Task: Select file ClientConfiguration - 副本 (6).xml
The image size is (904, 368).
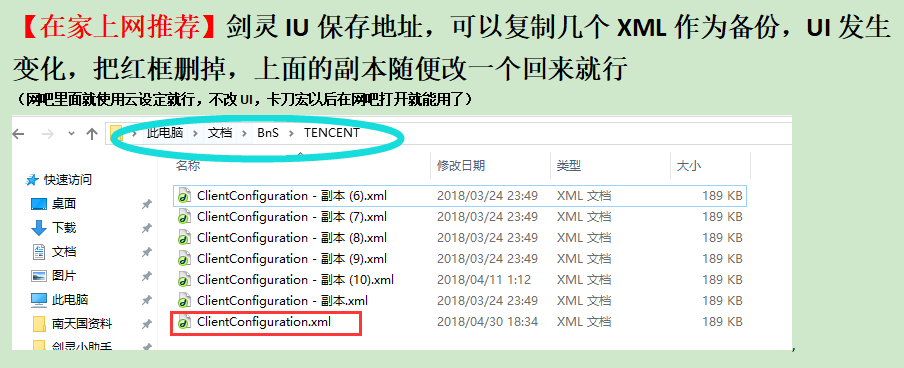Action: click(460, 196)
